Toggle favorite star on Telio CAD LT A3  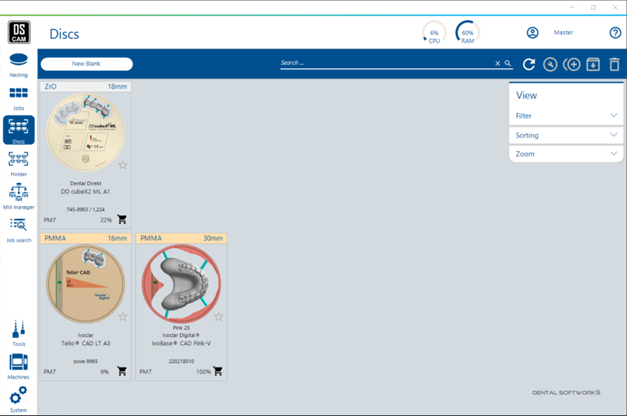(123, 316)
